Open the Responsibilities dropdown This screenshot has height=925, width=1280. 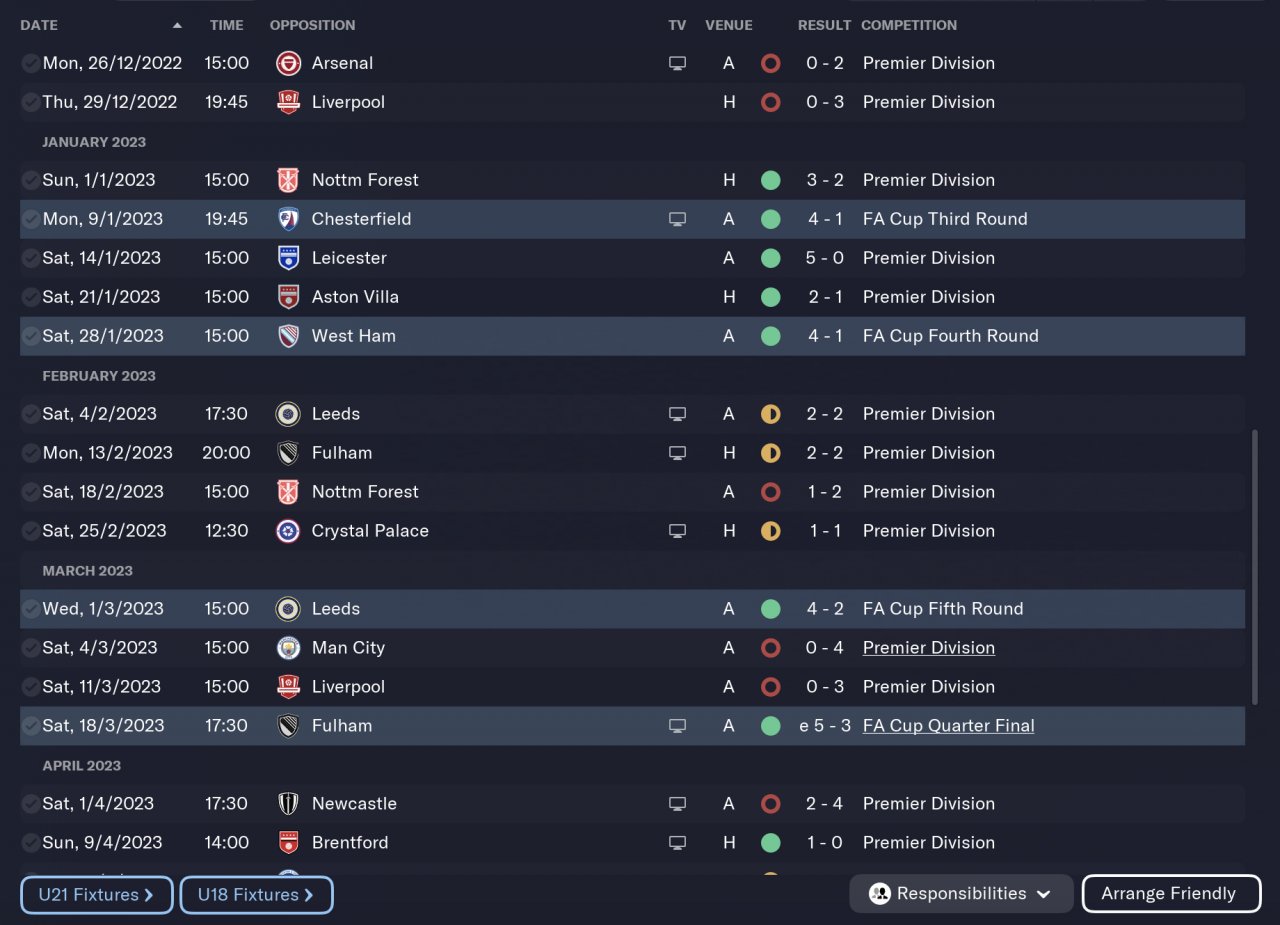click(x=960, y=894)
